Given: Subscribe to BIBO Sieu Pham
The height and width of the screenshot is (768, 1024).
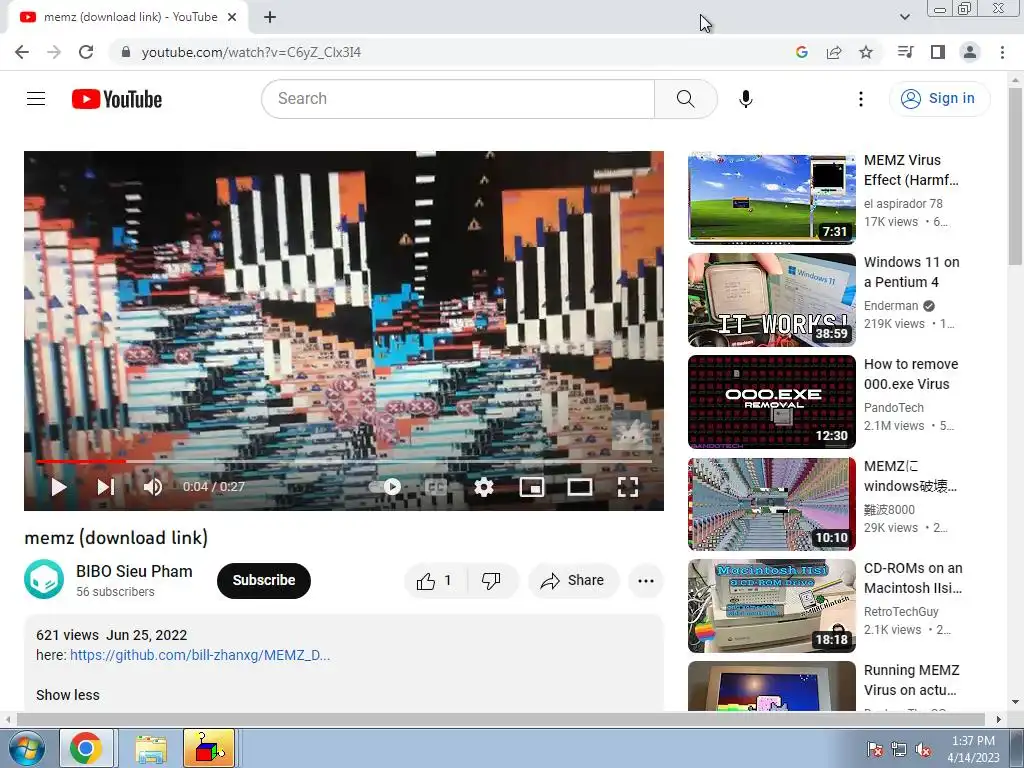Looking at the screenshot, I should coord(264,581).
